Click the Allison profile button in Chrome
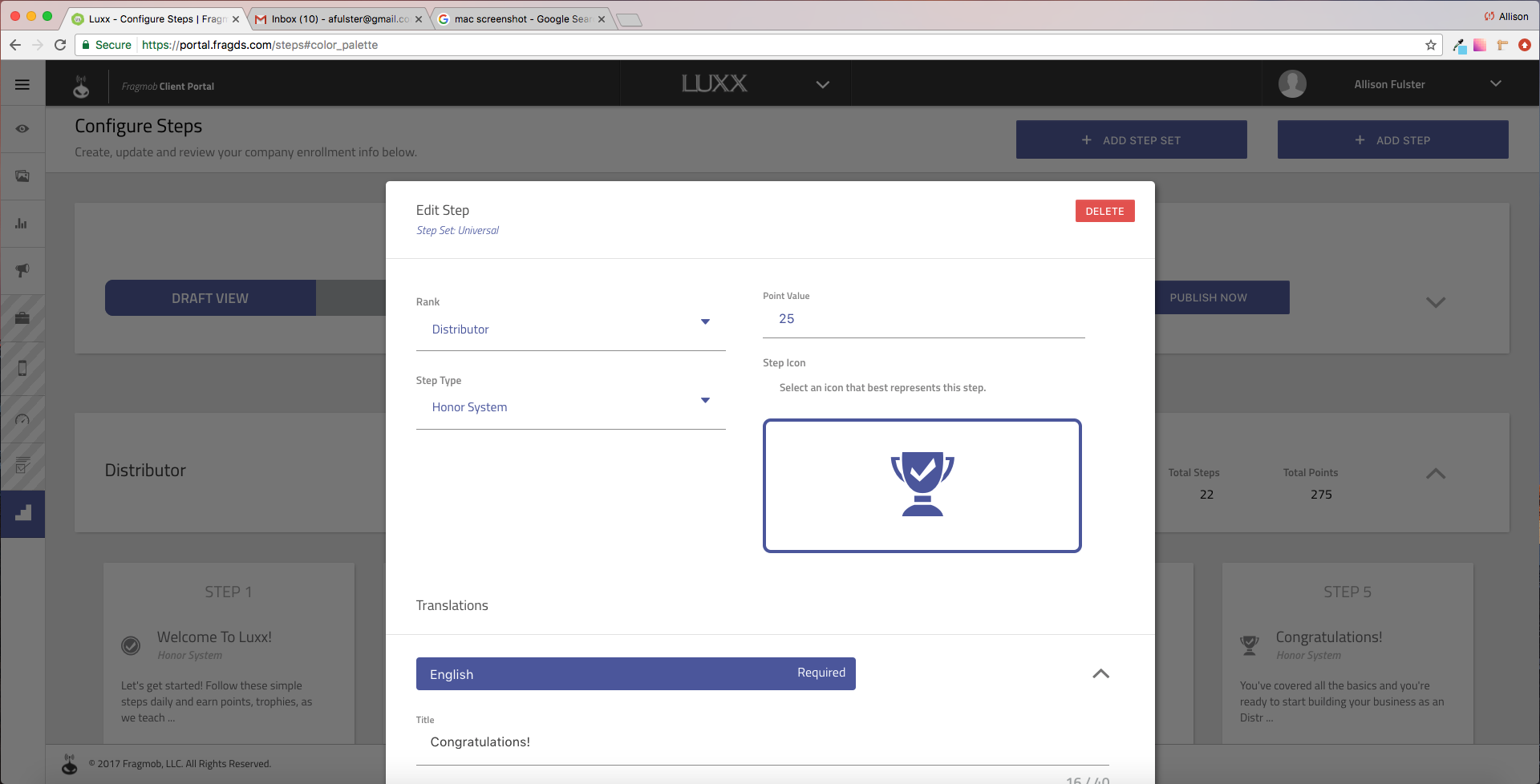Screen dimensions: 1540x784 click(1506, 16)
